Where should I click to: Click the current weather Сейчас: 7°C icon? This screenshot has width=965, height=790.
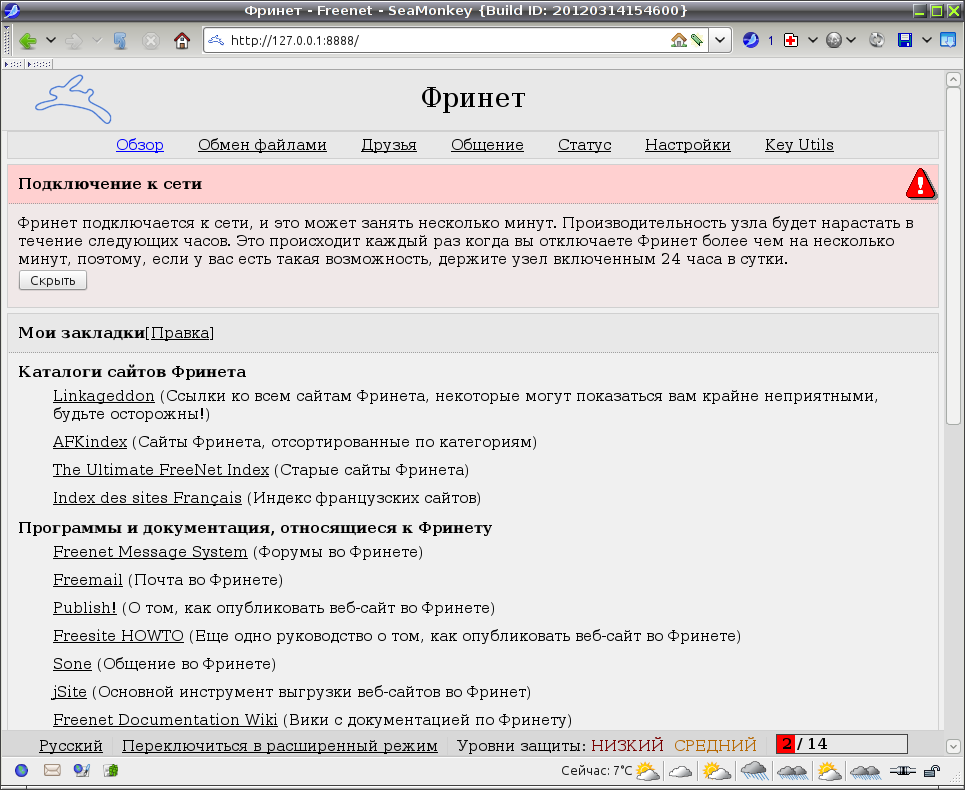647,771
